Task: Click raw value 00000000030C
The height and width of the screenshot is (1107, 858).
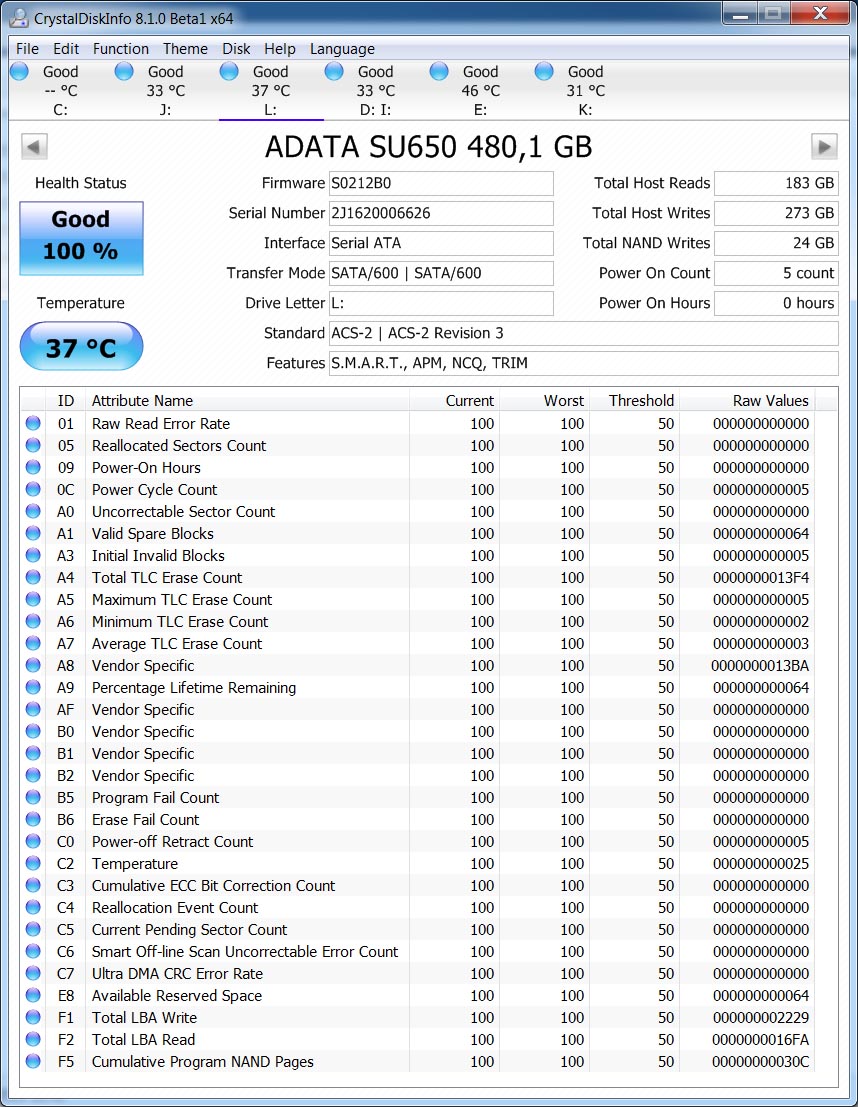Action: 761,1061
